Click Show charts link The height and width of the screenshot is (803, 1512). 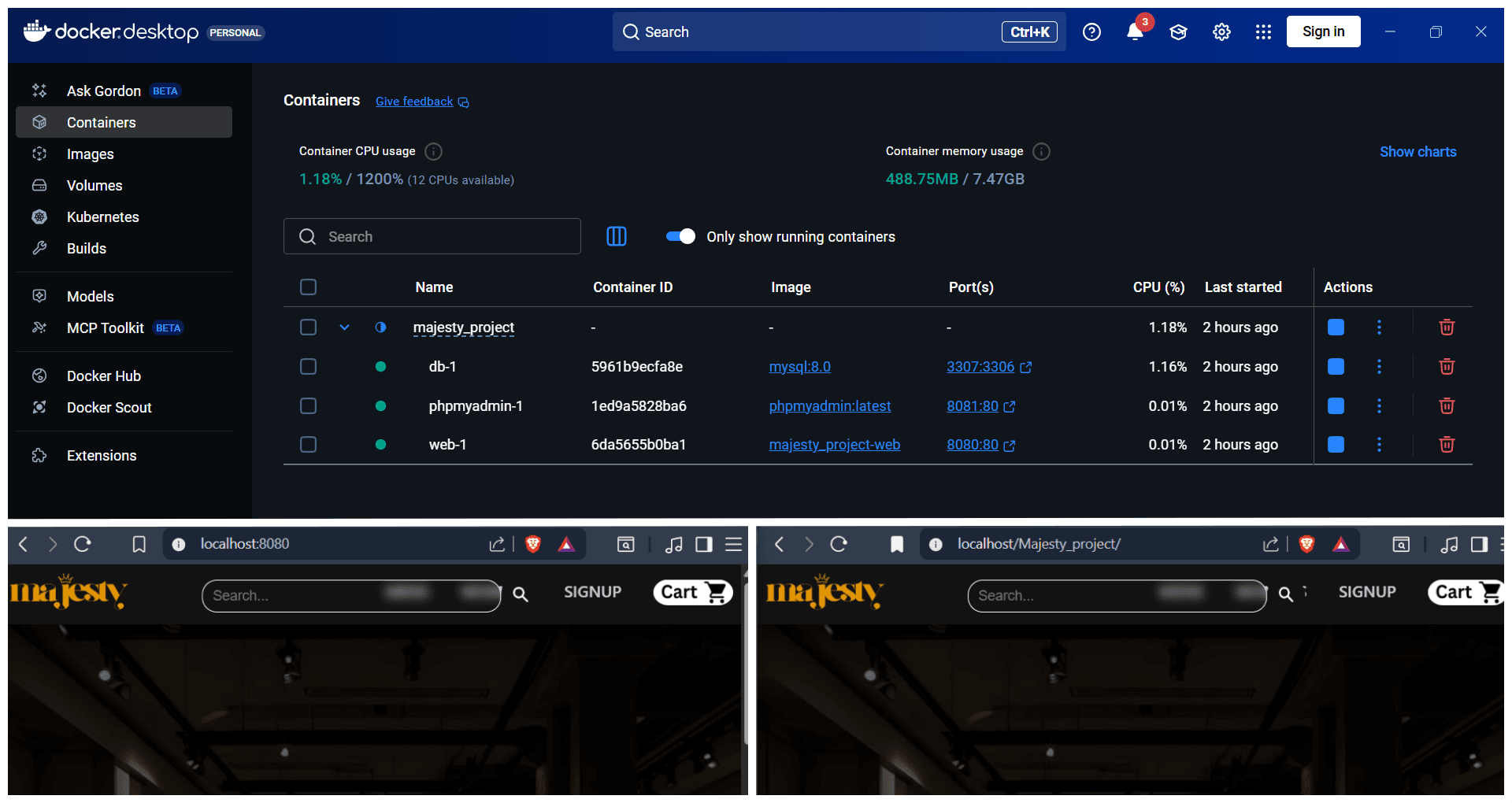click(x=1417, y=152)
